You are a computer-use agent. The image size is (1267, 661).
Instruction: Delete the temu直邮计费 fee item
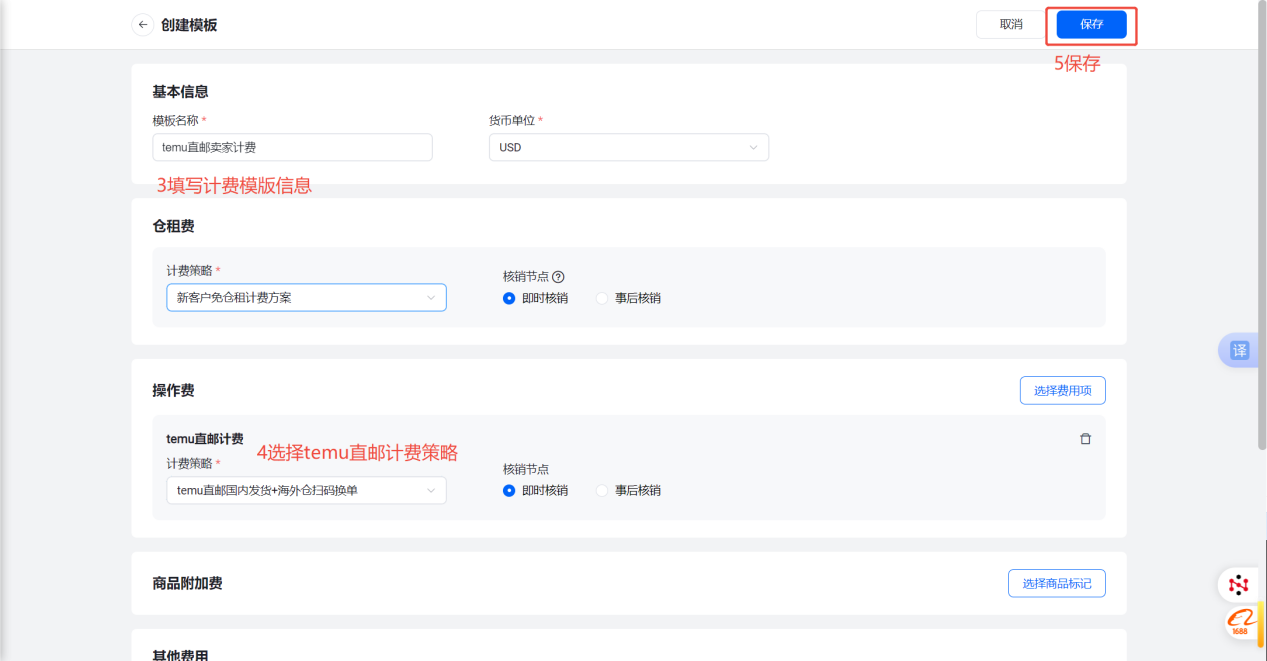[1085, 439]
